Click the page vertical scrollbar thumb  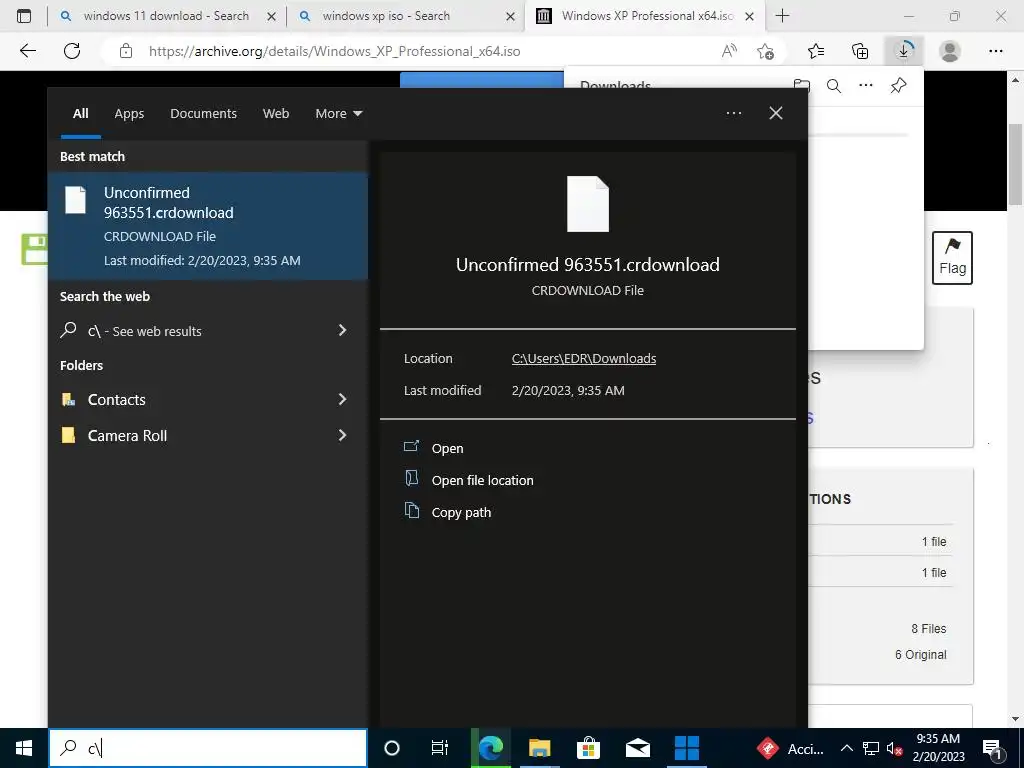tap(1014, 163)
